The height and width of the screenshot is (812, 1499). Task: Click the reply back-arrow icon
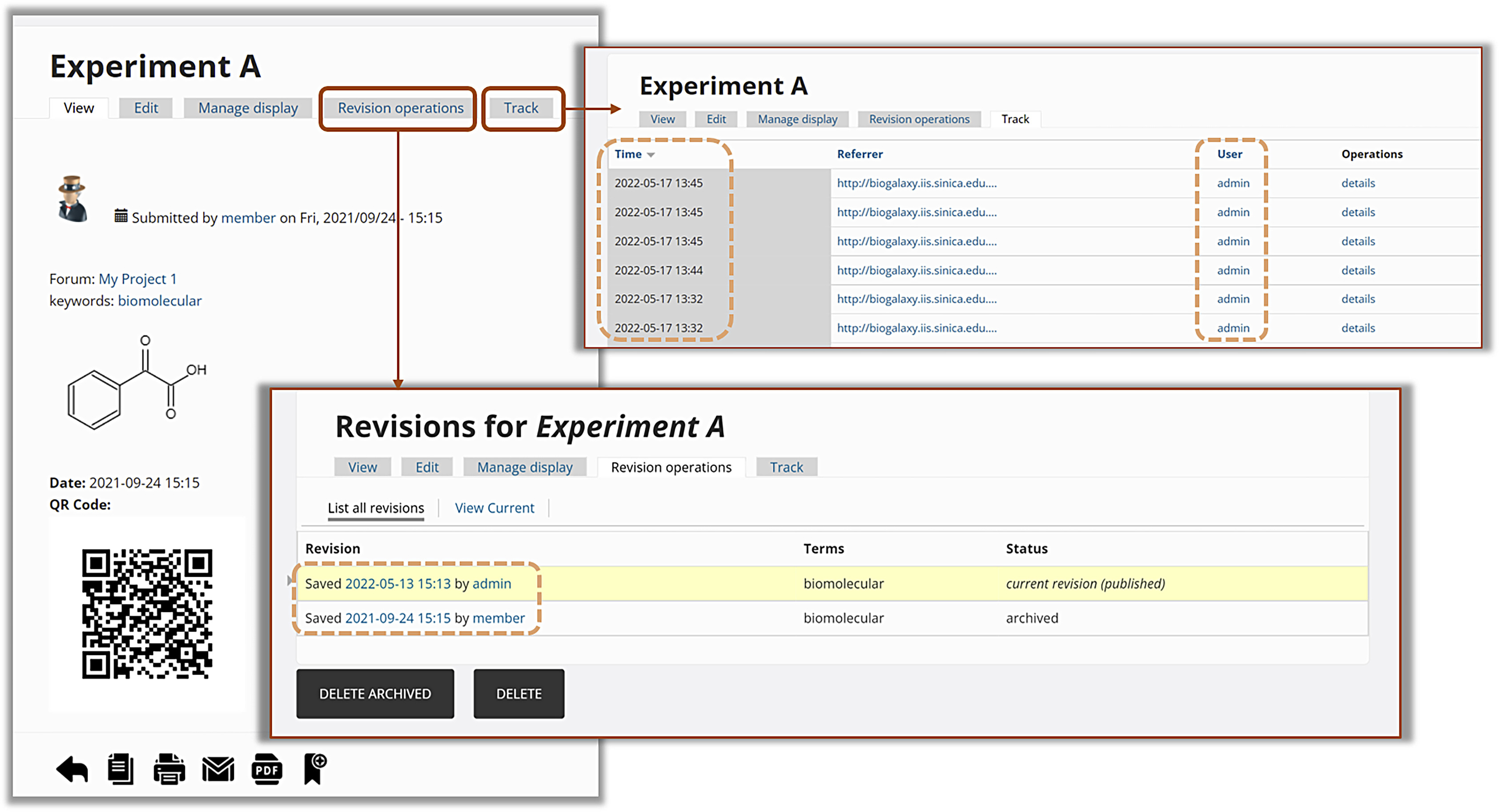[x=72, y=769]
